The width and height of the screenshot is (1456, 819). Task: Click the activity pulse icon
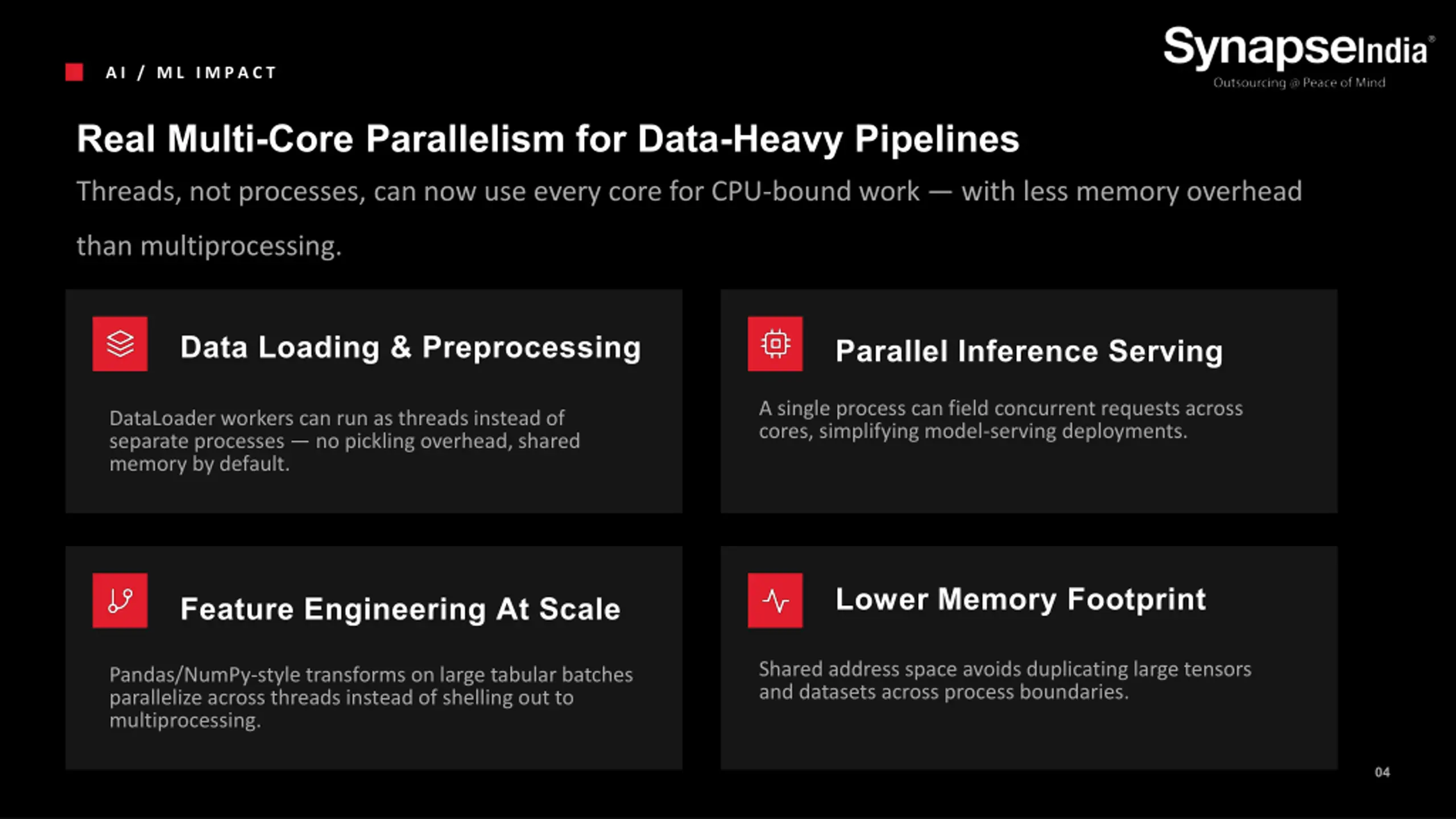click(x=775, y=601)
